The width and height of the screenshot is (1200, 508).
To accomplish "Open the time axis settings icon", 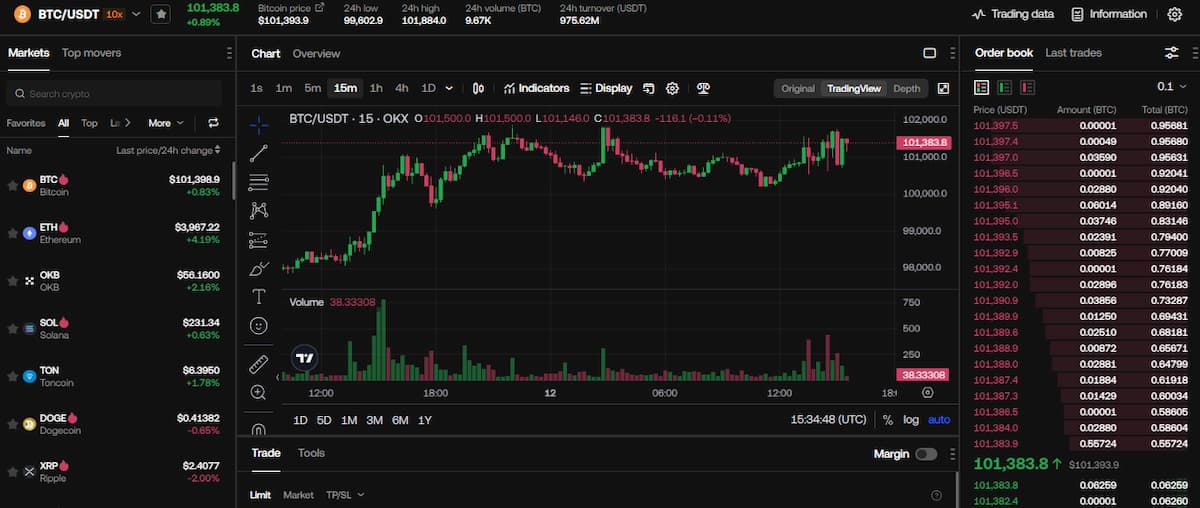I will [927, 393].
